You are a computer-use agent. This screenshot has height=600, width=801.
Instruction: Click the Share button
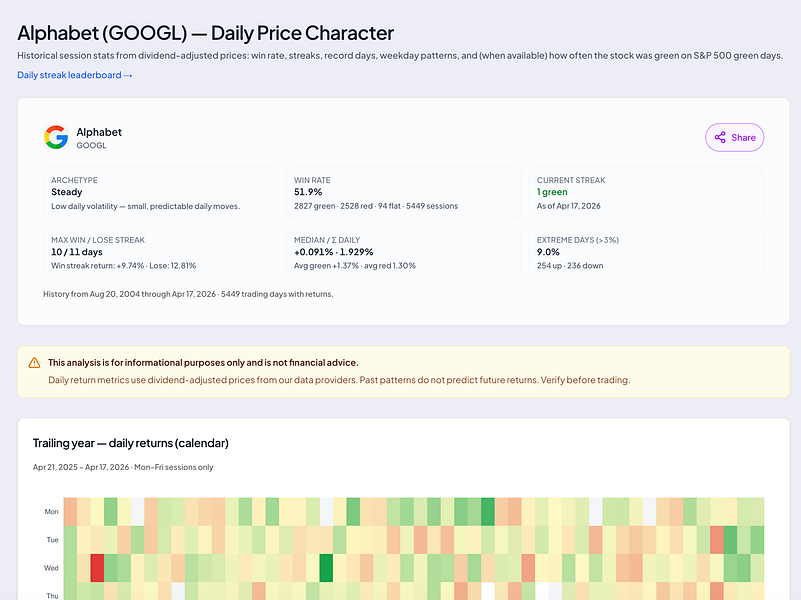[735, 137]
